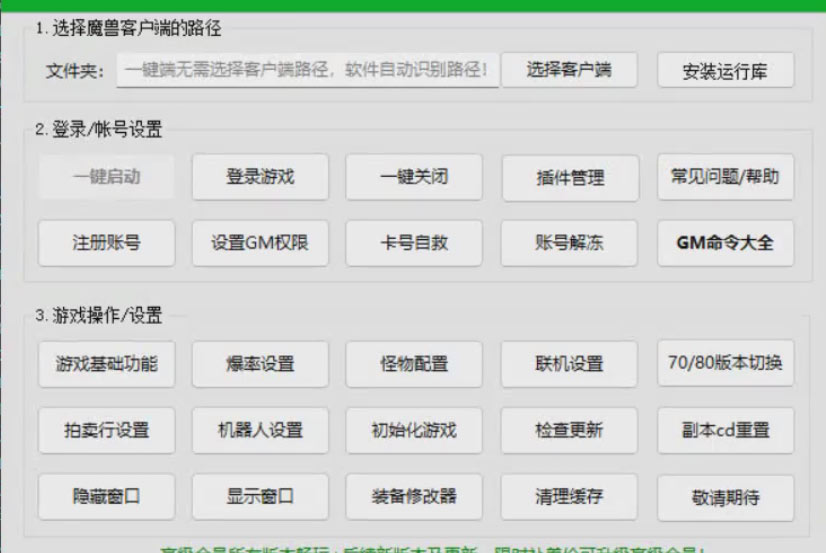Click the 检查更新 button

point(569,430)
